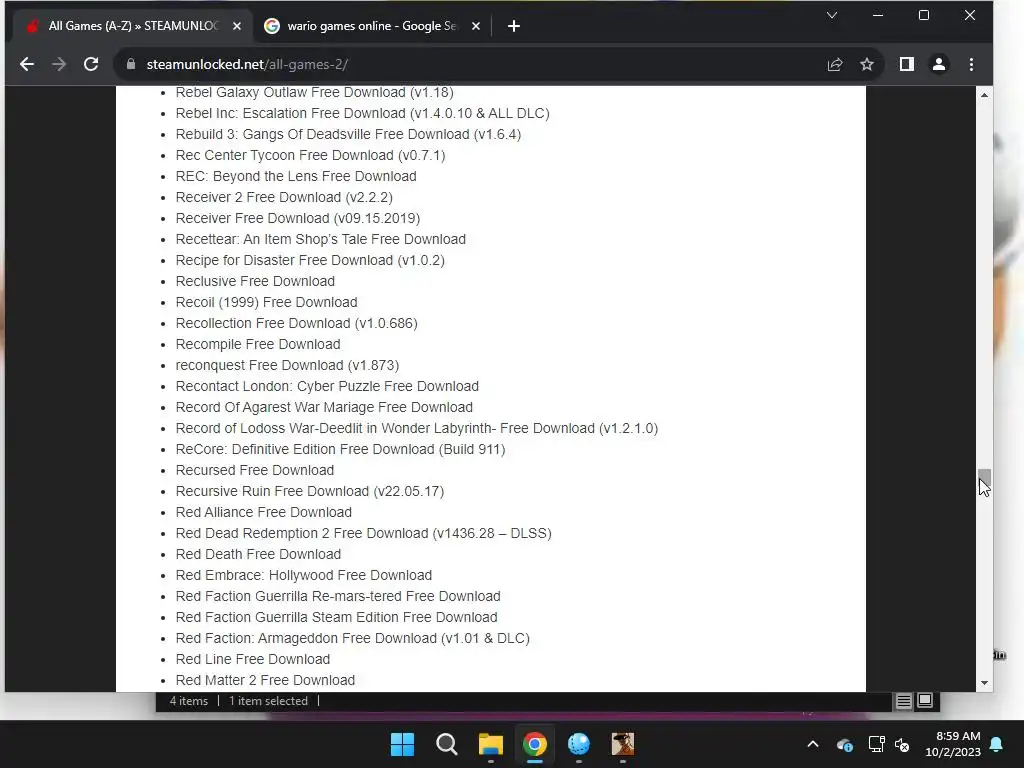This screenshot has width=1024, height=768.
Task: Click Chrome icon in taskbar
Action: 535,744
